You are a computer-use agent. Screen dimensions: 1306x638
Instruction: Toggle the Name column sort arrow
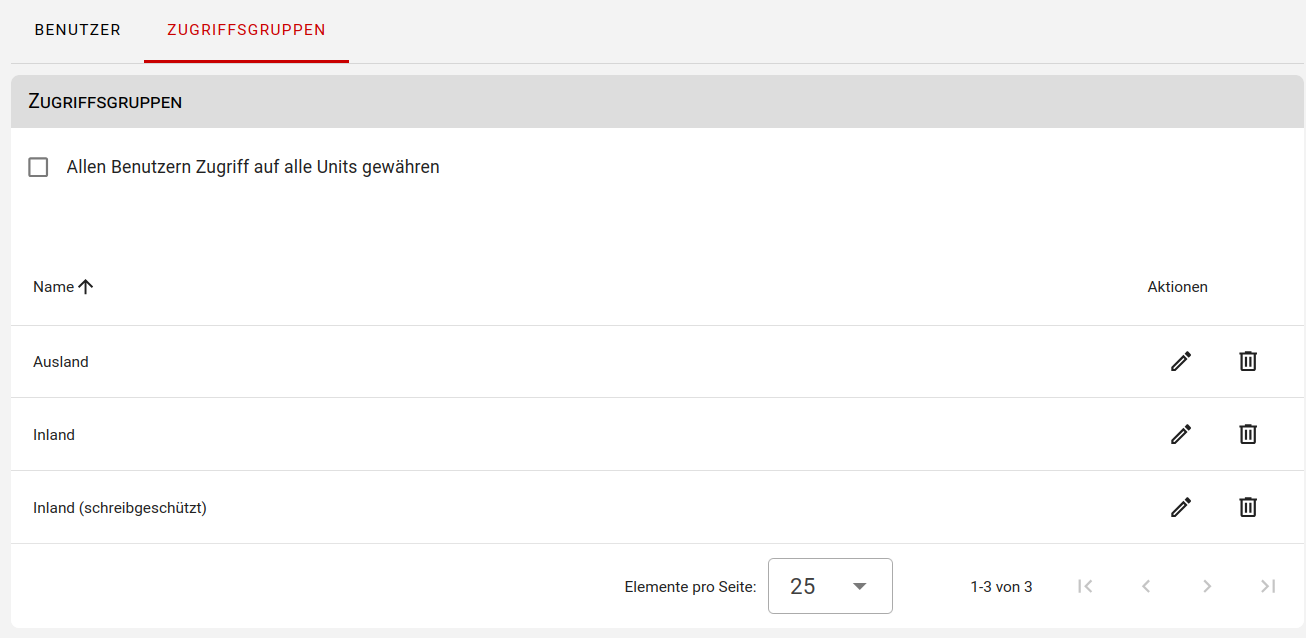tap(86, 287)
